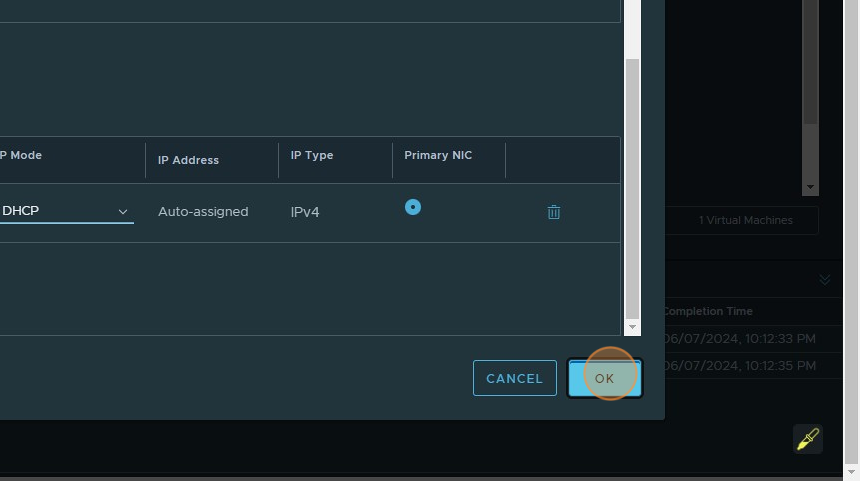Collapse the recent tasks panel chevron

coord(824,280)
